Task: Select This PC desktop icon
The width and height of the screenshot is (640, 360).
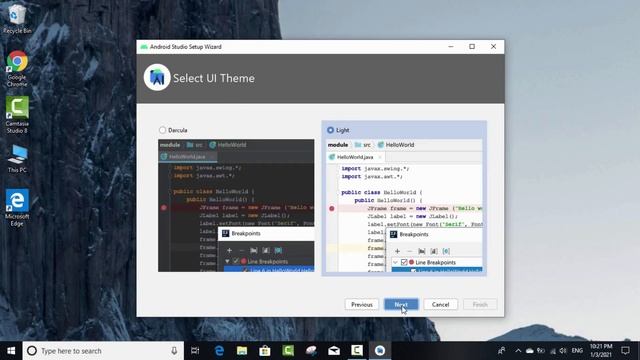Action: 17,159
